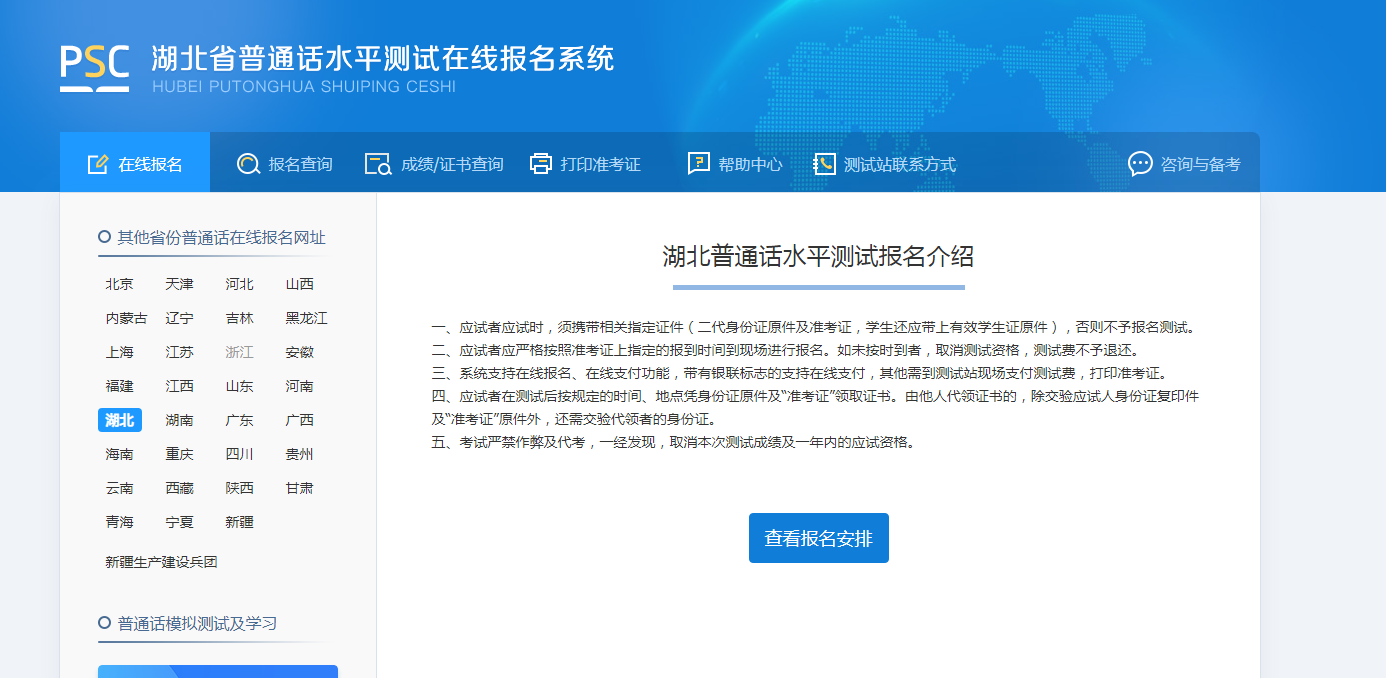Open the 新疆生产建设兵团 link
1386x678 pixels.
click(161, 562)
